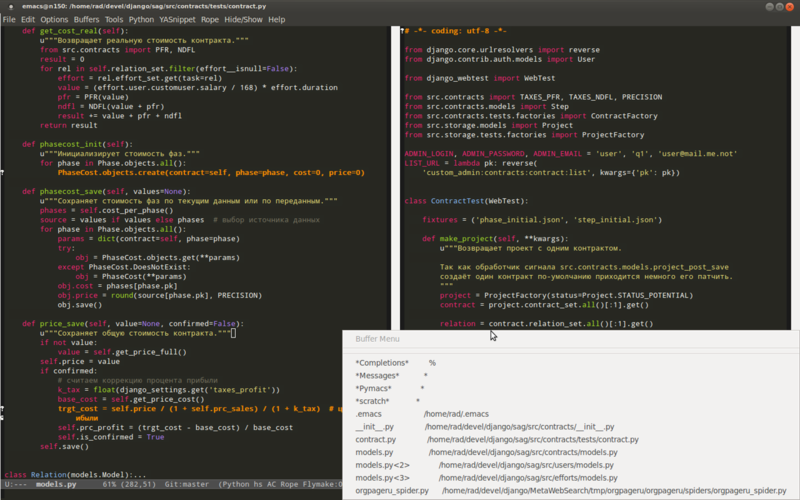Open the File menu
Screen dimensions: 800x500
(x=9, y=19)
